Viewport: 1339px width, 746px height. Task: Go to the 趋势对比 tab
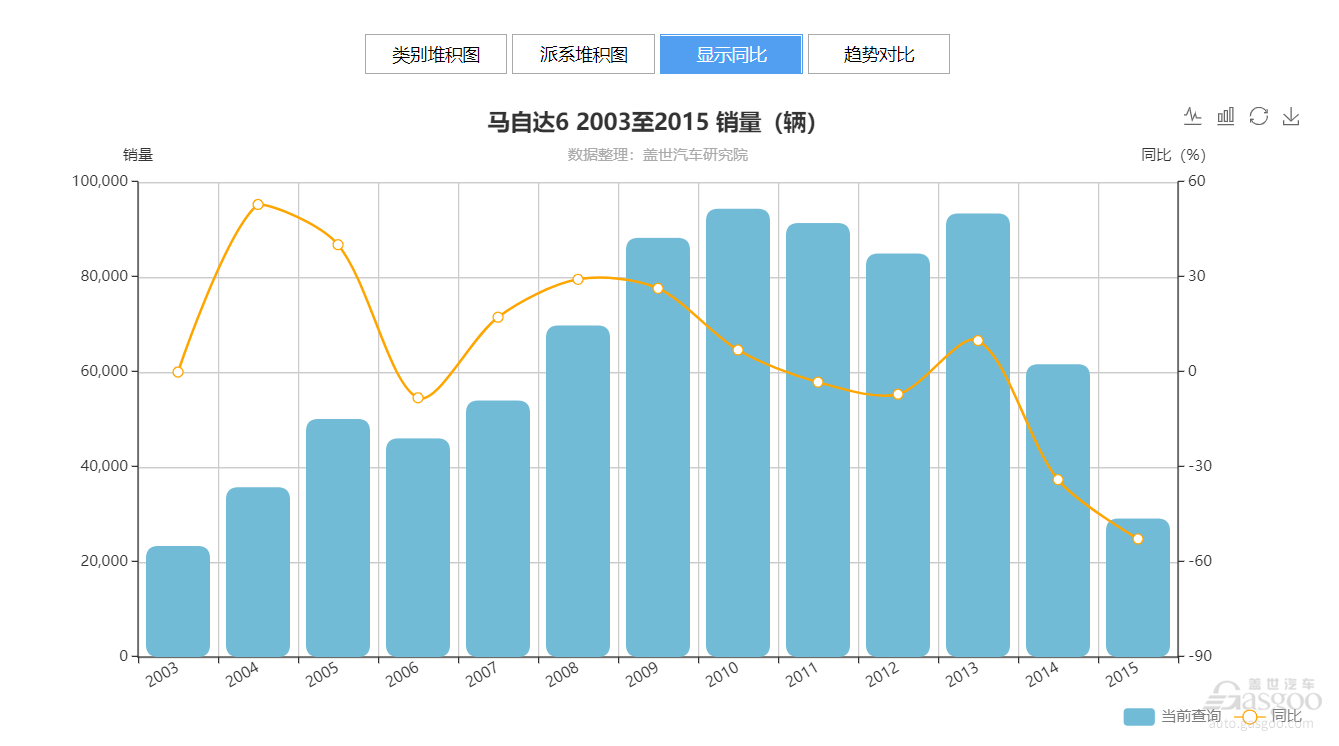tap(879, 54)
